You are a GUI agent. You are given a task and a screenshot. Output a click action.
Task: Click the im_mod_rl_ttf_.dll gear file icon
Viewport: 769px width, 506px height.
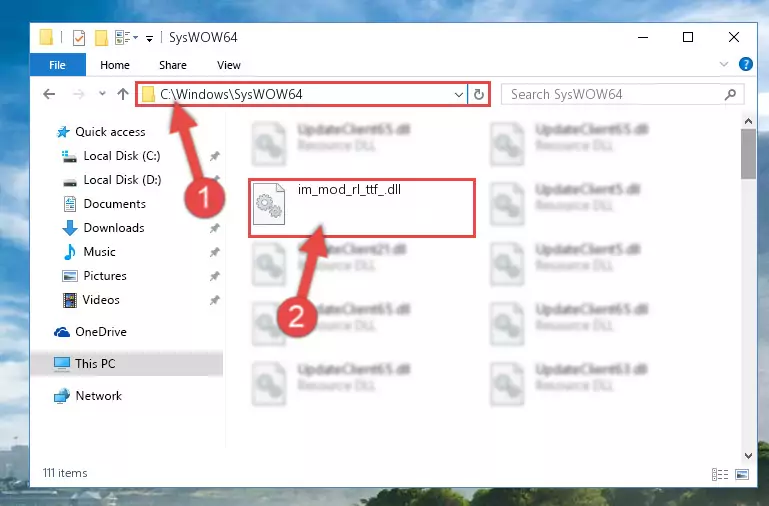click(269, 203)
